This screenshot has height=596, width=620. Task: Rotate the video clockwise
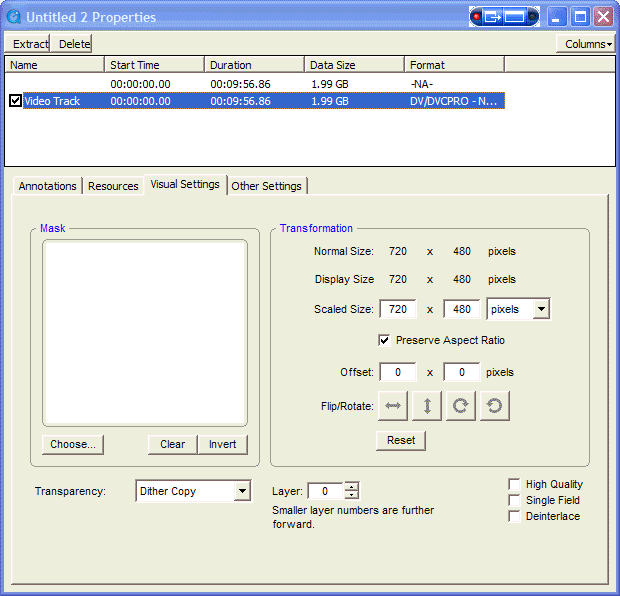pyautogui.click(x=460, y=406)
